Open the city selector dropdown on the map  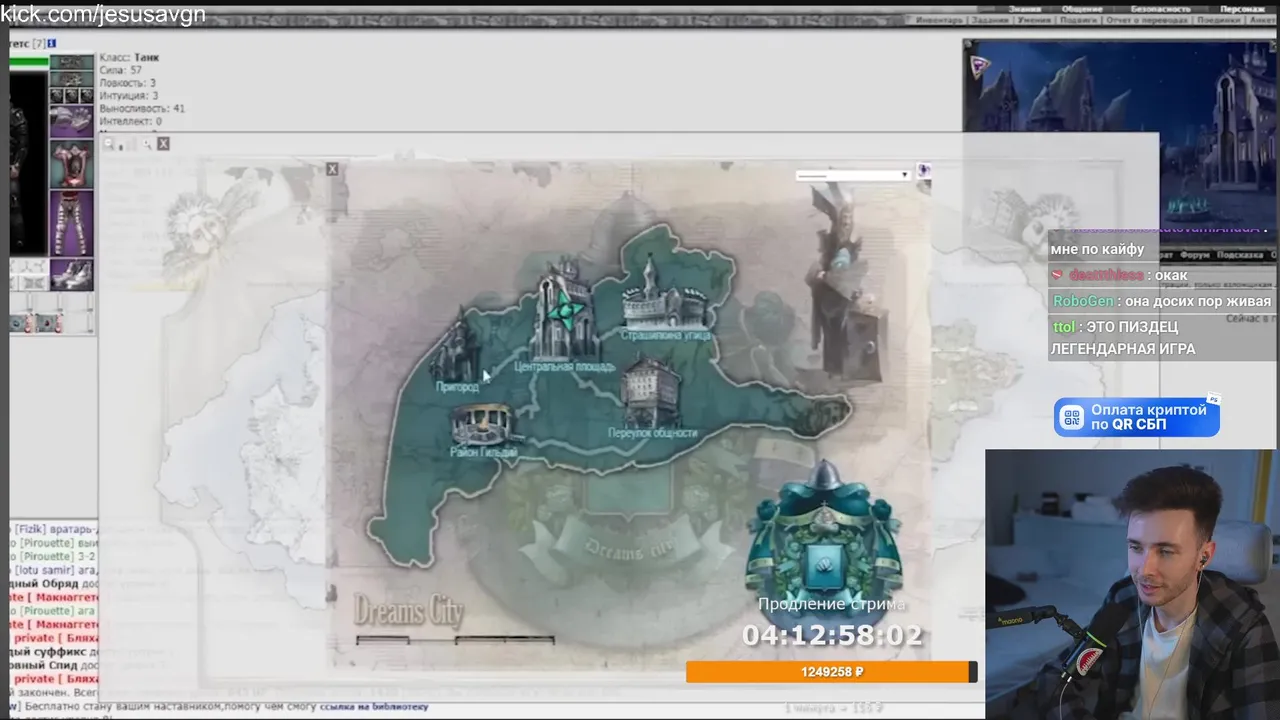852,175
